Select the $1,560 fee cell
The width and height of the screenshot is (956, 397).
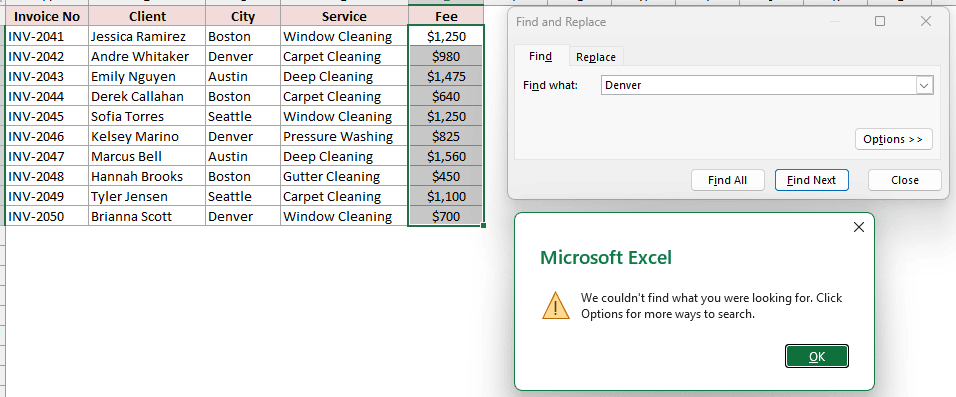(x=446, y=157)
